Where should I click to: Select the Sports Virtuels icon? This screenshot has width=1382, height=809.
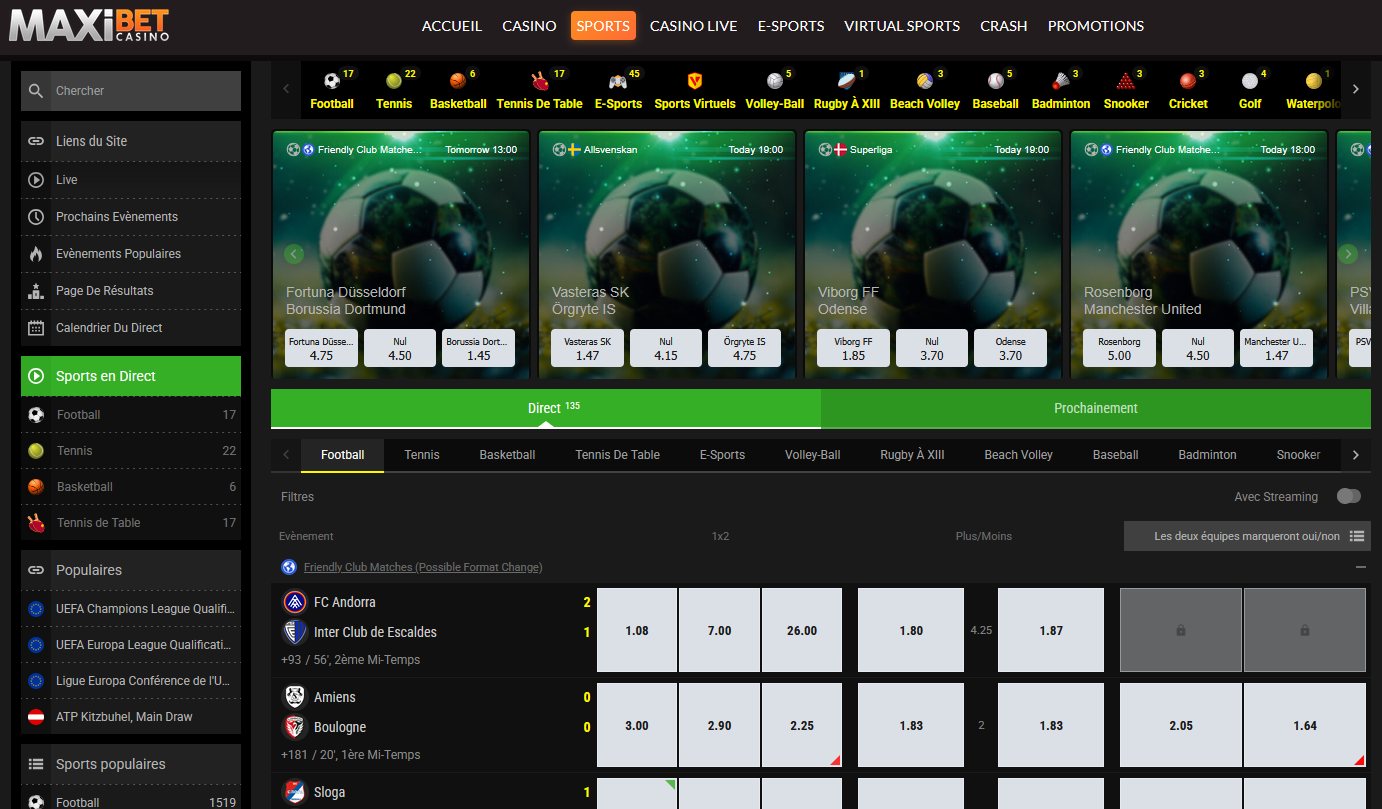(x=695, y=81)
